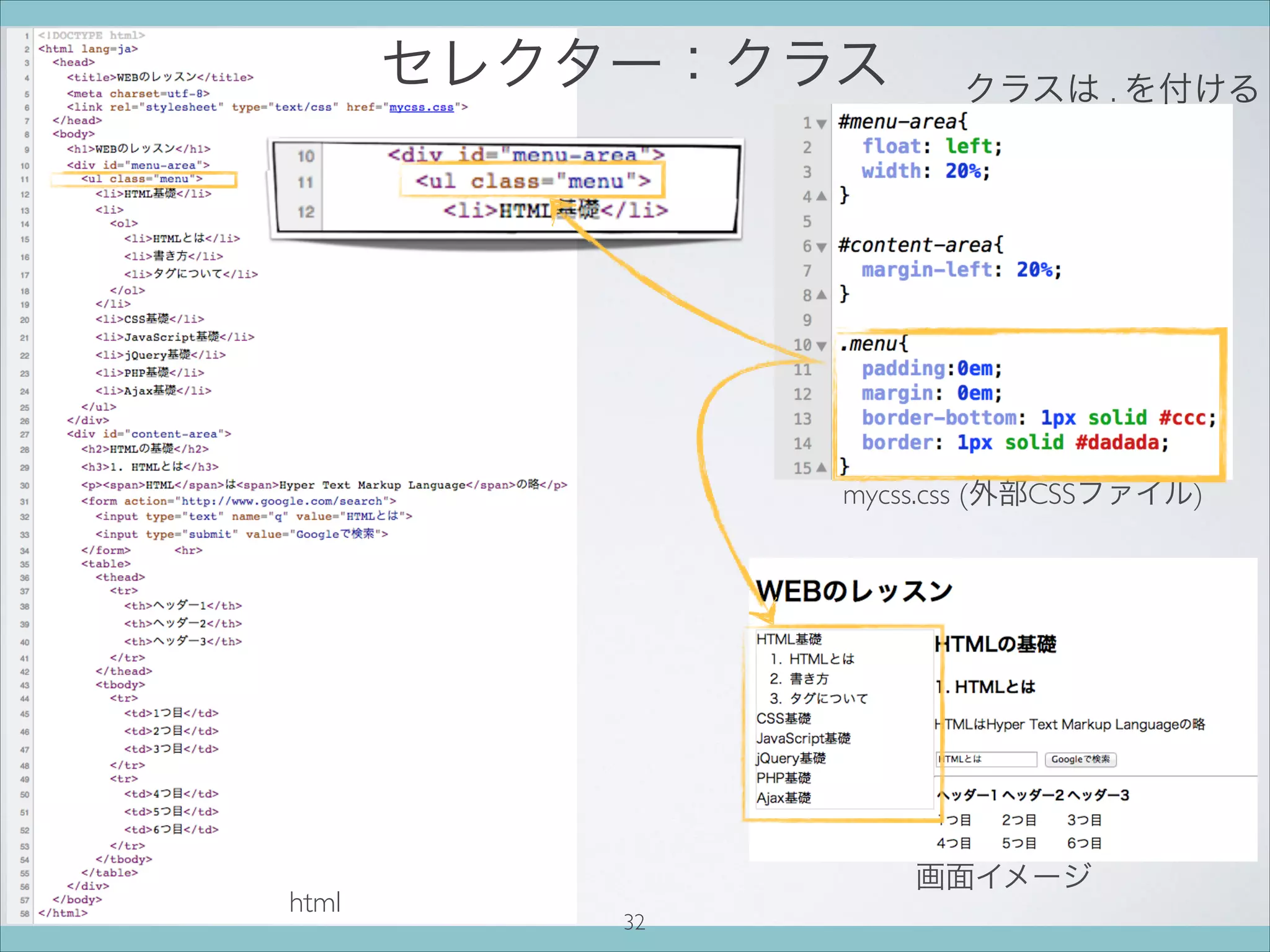Click the width: 20%; declaration
The image size is (1270, 952).
(925, 171)
